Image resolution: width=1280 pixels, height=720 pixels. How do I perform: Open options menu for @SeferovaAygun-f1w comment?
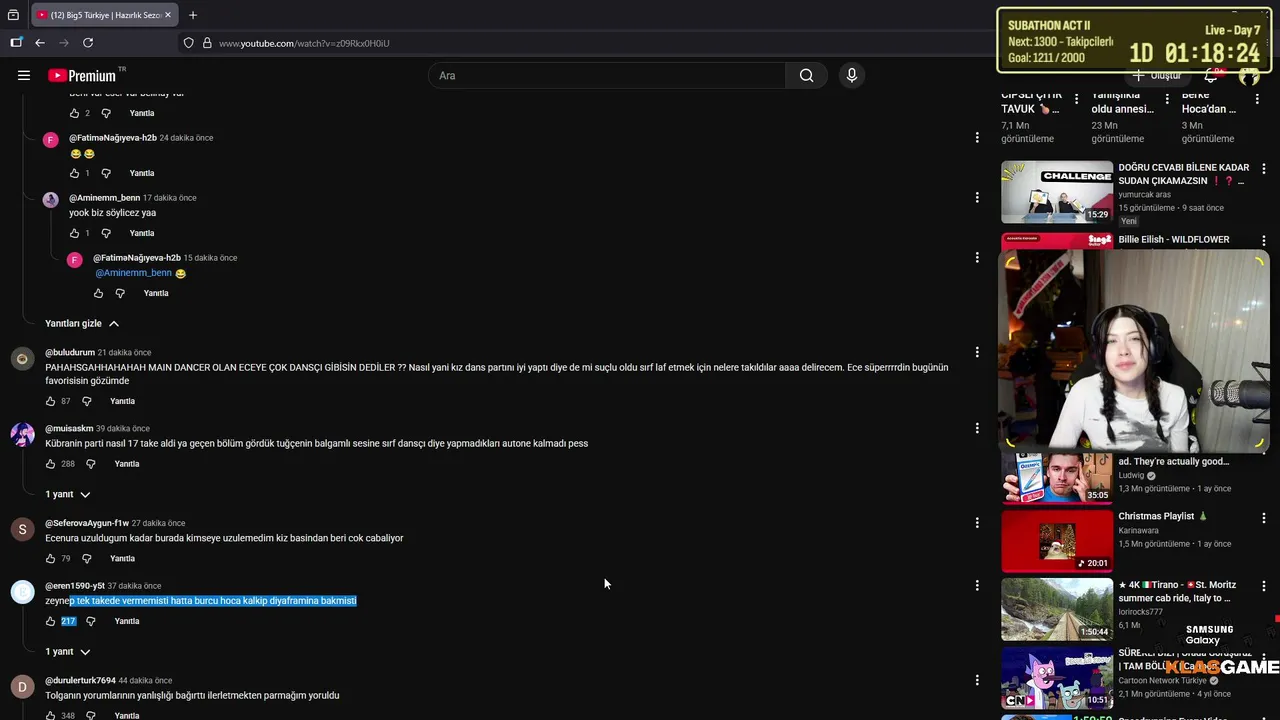coord(977,522)
